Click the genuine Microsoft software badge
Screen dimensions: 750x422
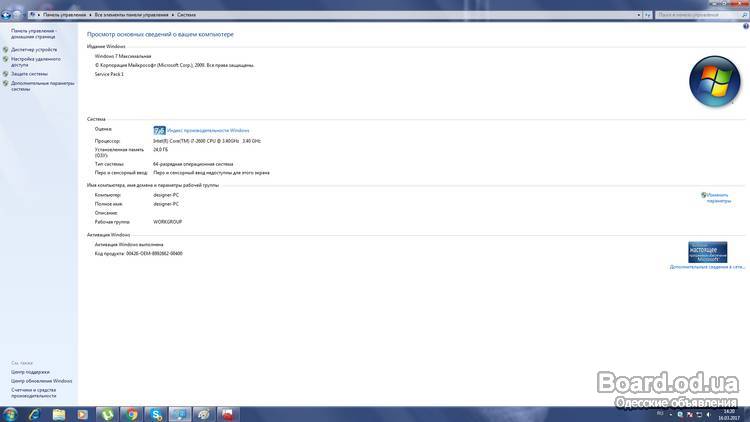click(x=707, y=252)
